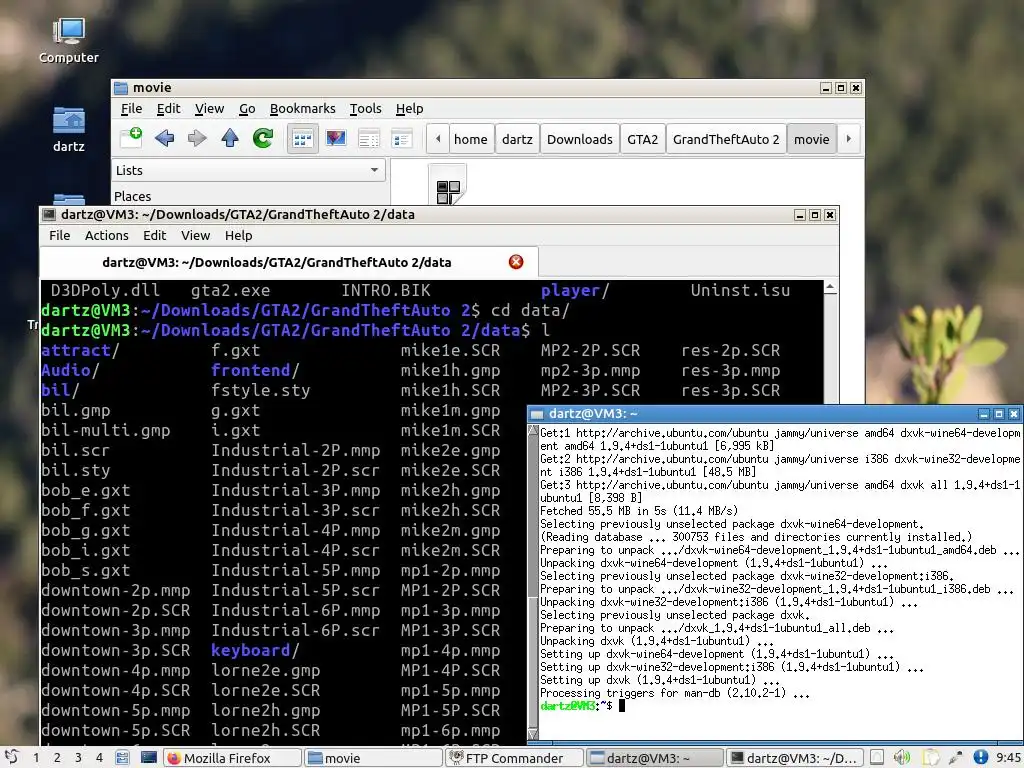Switch to dartz@VM3: ~/D... taskbar entry

point(795,758)
